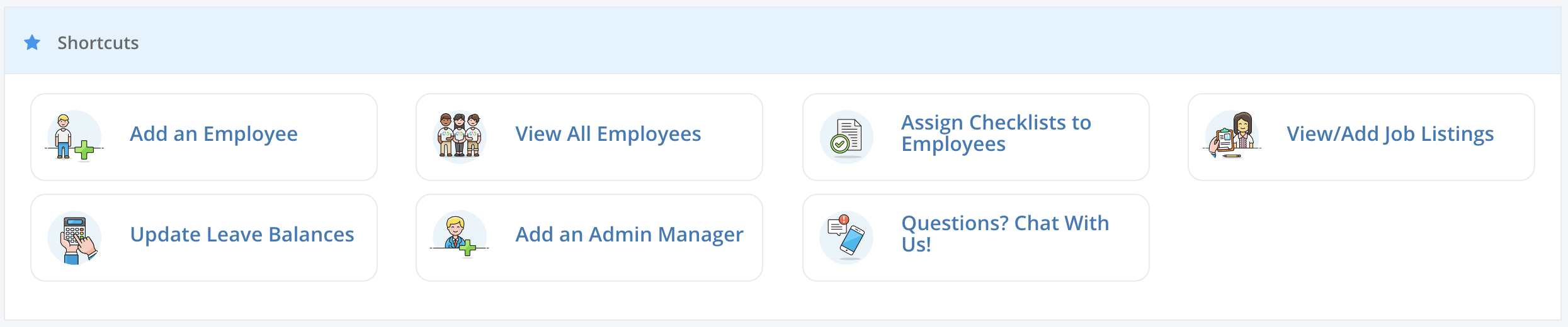Choose the Add an Admin Manager link
This screenshot has height=327, width=1568.
tap(629, 235)
